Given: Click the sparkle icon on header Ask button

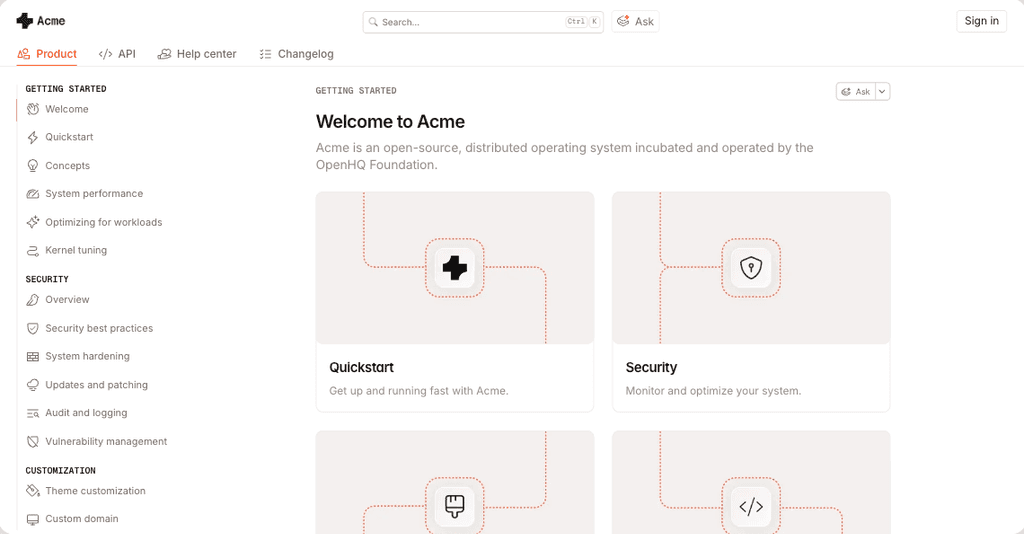Looking at the screenshot, I should 624,21.
